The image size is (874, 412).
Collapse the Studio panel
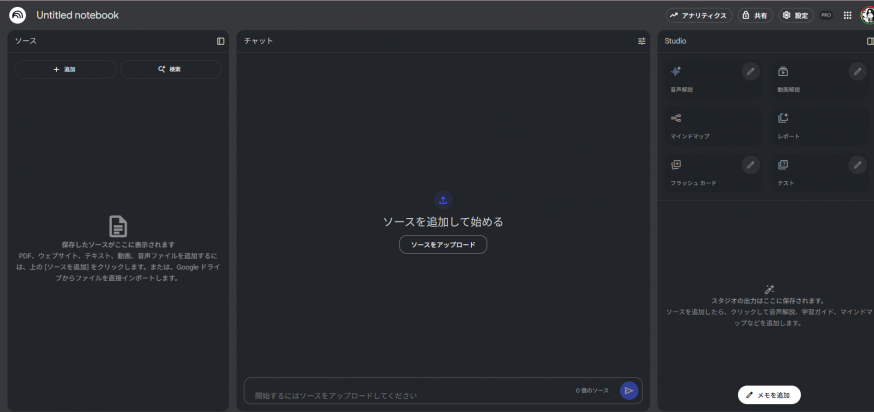869,41
